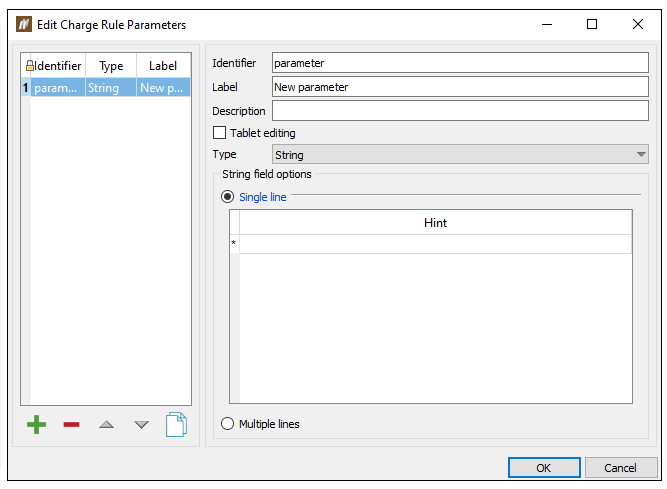The image size is (667, 489).
Task: Click the green plus add parameter icon
Action: 36,425
